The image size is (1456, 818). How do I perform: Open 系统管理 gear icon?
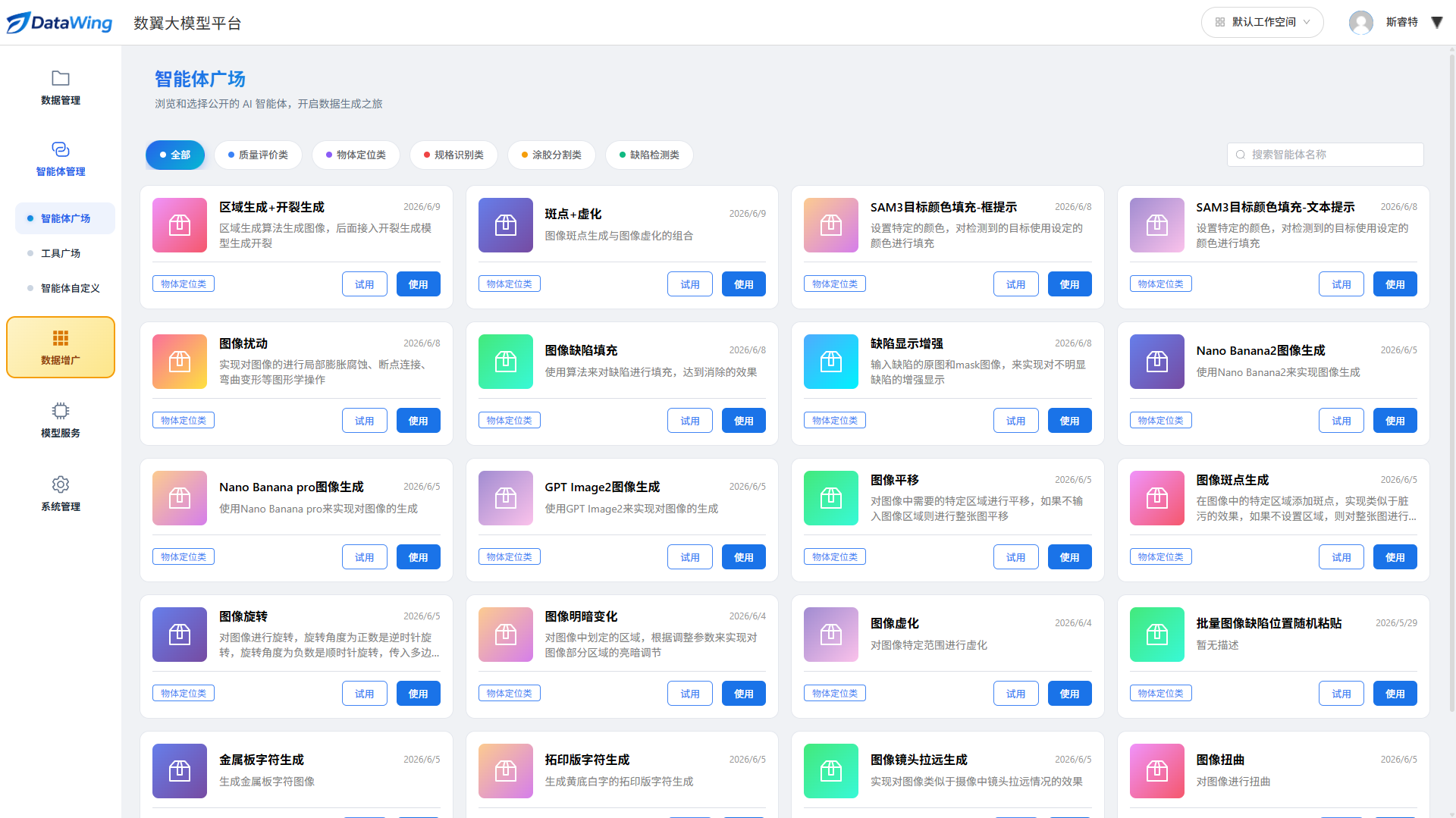click(61, 484)
